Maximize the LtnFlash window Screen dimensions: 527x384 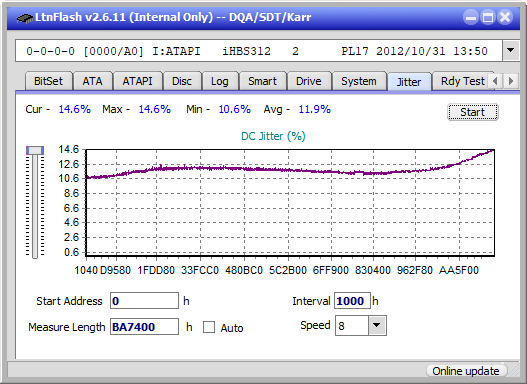point(488,17)
